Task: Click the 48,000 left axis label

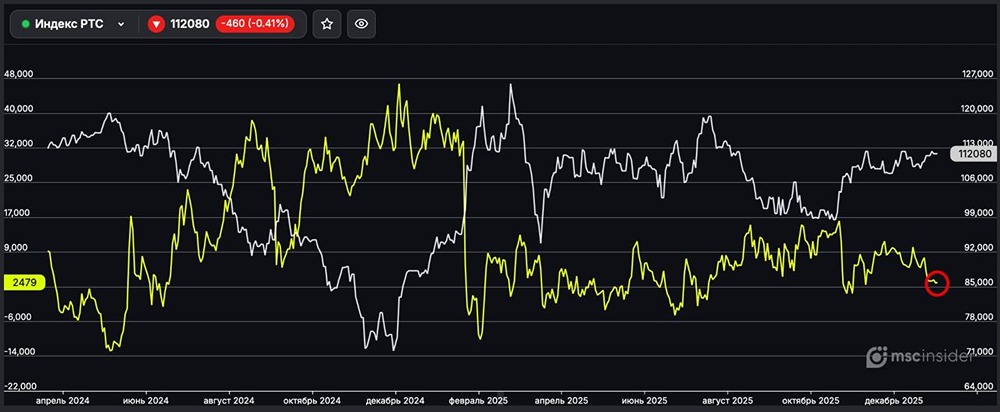Action: point(18,74)
